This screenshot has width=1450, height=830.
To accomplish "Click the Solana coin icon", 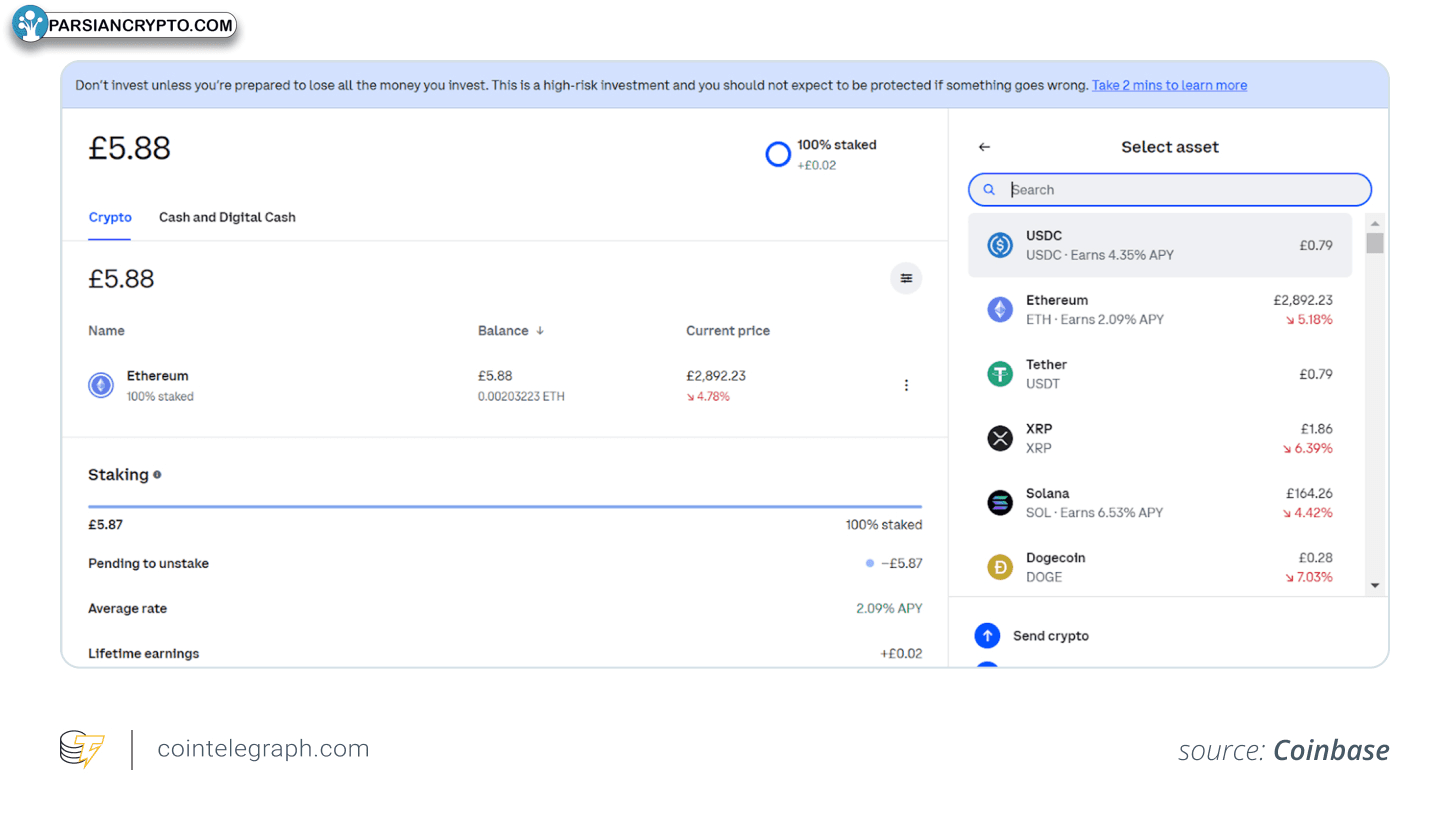I will click(x=1000, y=503).
